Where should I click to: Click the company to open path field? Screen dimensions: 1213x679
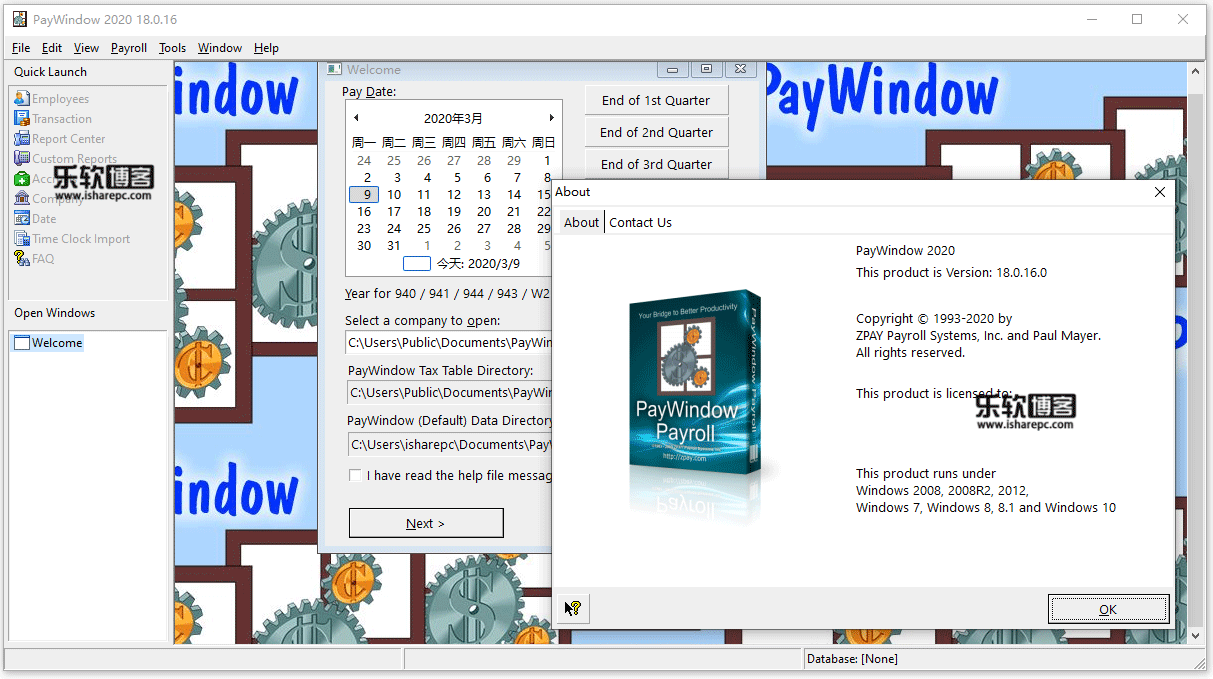pos(449,342)
